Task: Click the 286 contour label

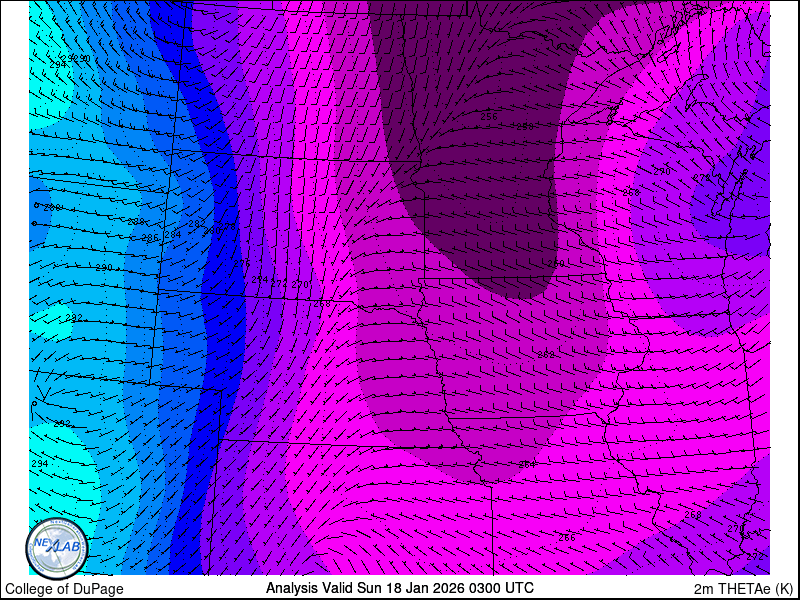Action: 150,237
